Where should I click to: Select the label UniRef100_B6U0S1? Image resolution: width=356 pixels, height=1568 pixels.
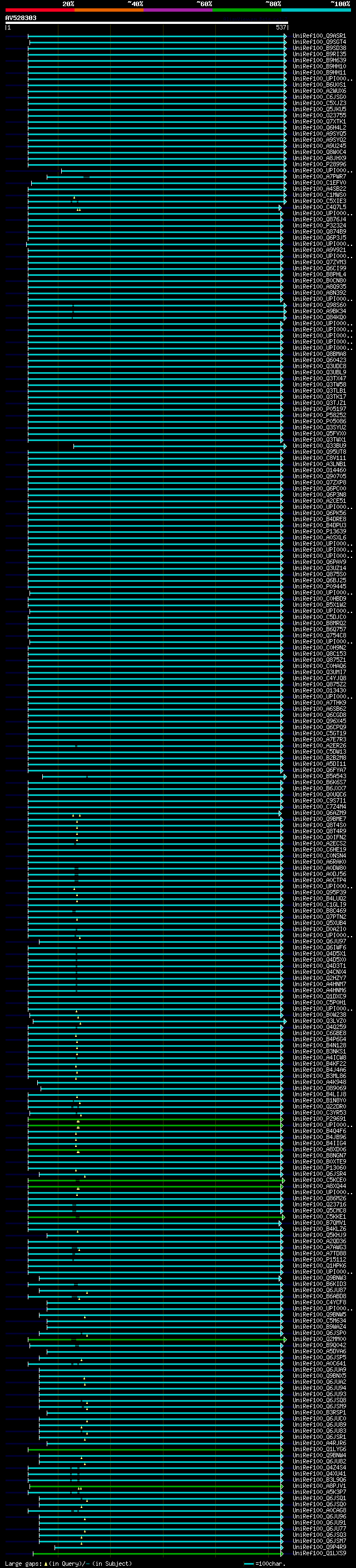coord(319,85)
